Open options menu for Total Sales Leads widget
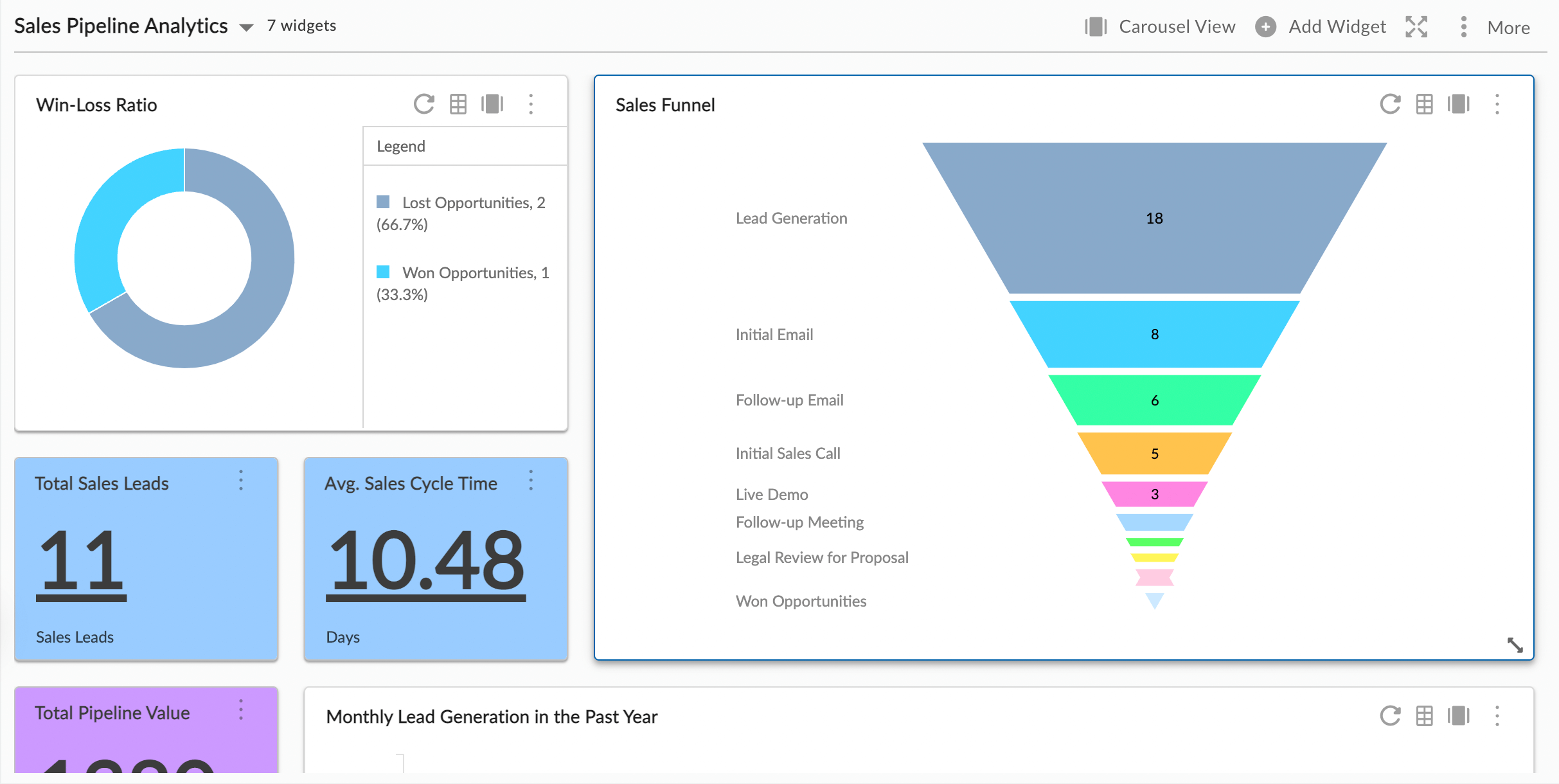The image size is (1559, 784). coord(242,479)
